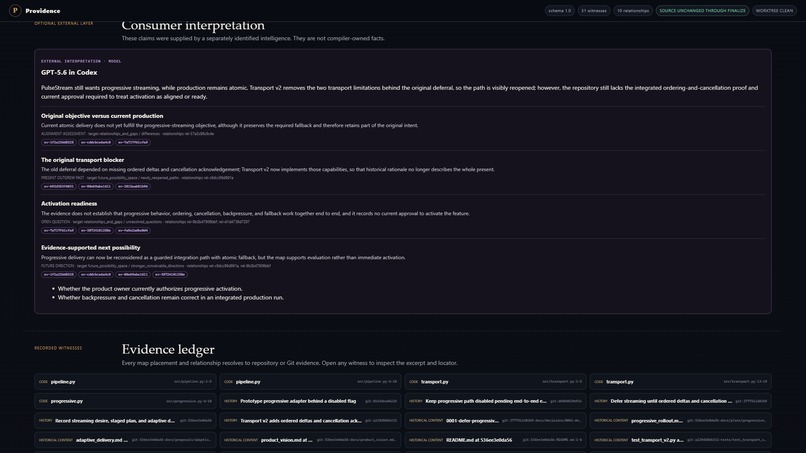Click the Future Direction metadata line
The image size is (806, 453).
(x=156, y=266)
